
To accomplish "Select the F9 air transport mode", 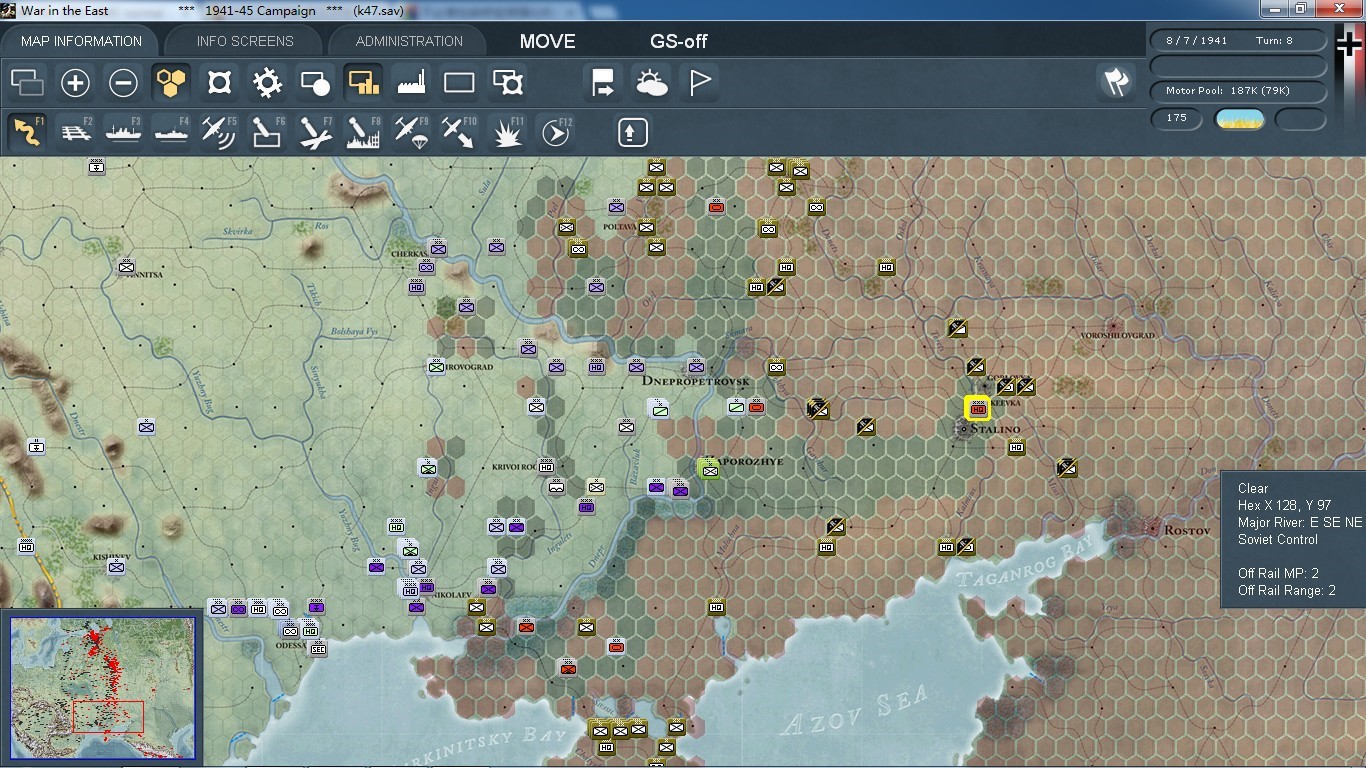I will 411,132.
